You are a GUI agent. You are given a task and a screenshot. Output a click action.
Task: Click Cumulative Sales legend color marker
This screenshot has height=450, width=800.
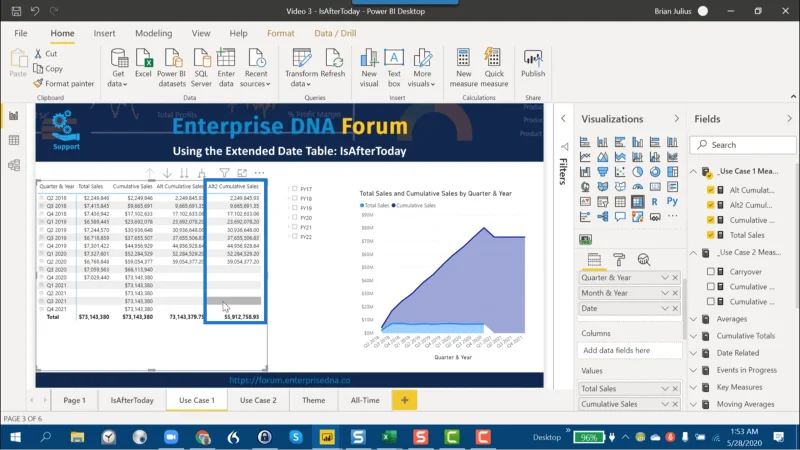pyautogui.click(x=394, y=206)
